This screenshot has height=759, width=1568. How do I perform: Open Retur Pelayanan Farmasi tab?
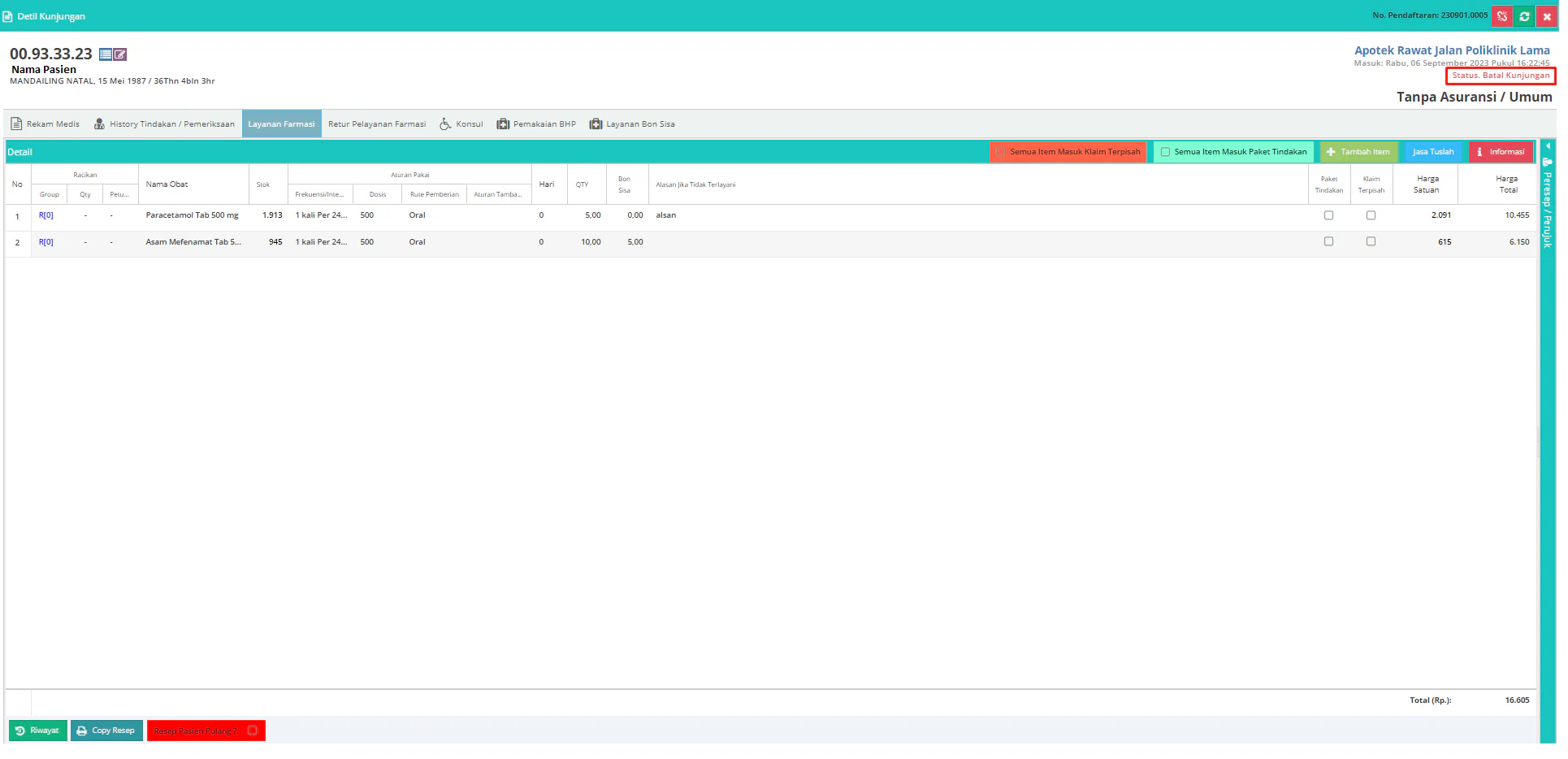coord(377,124)
